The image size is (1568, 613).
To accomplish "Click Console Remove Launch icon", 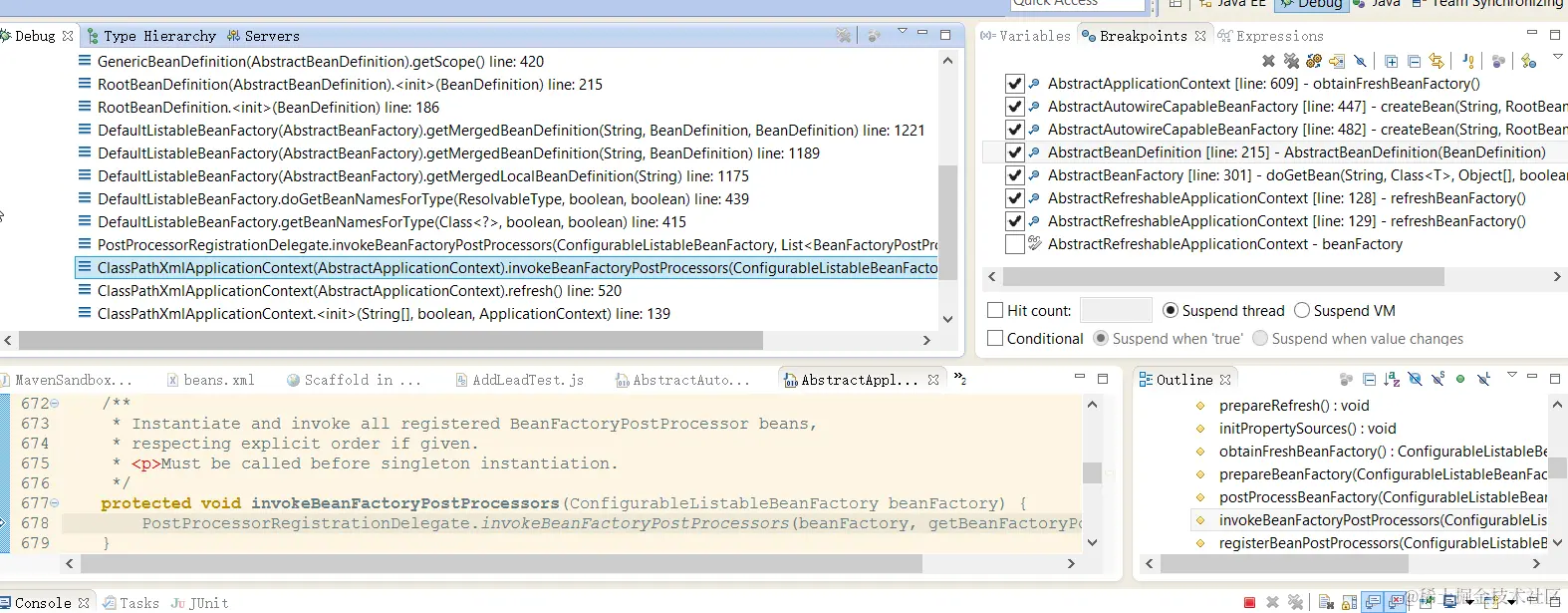I will point(1272,603).
